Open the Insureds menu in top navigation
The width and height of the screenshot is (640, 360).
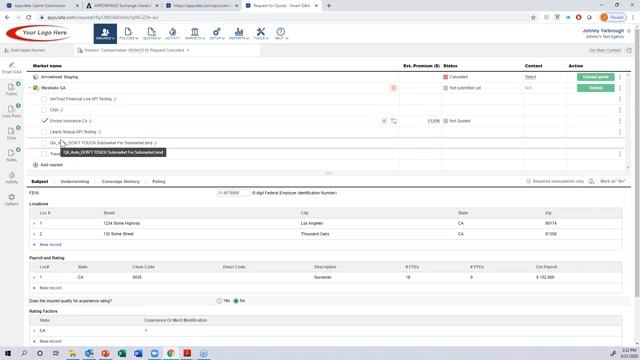[105, 33]
